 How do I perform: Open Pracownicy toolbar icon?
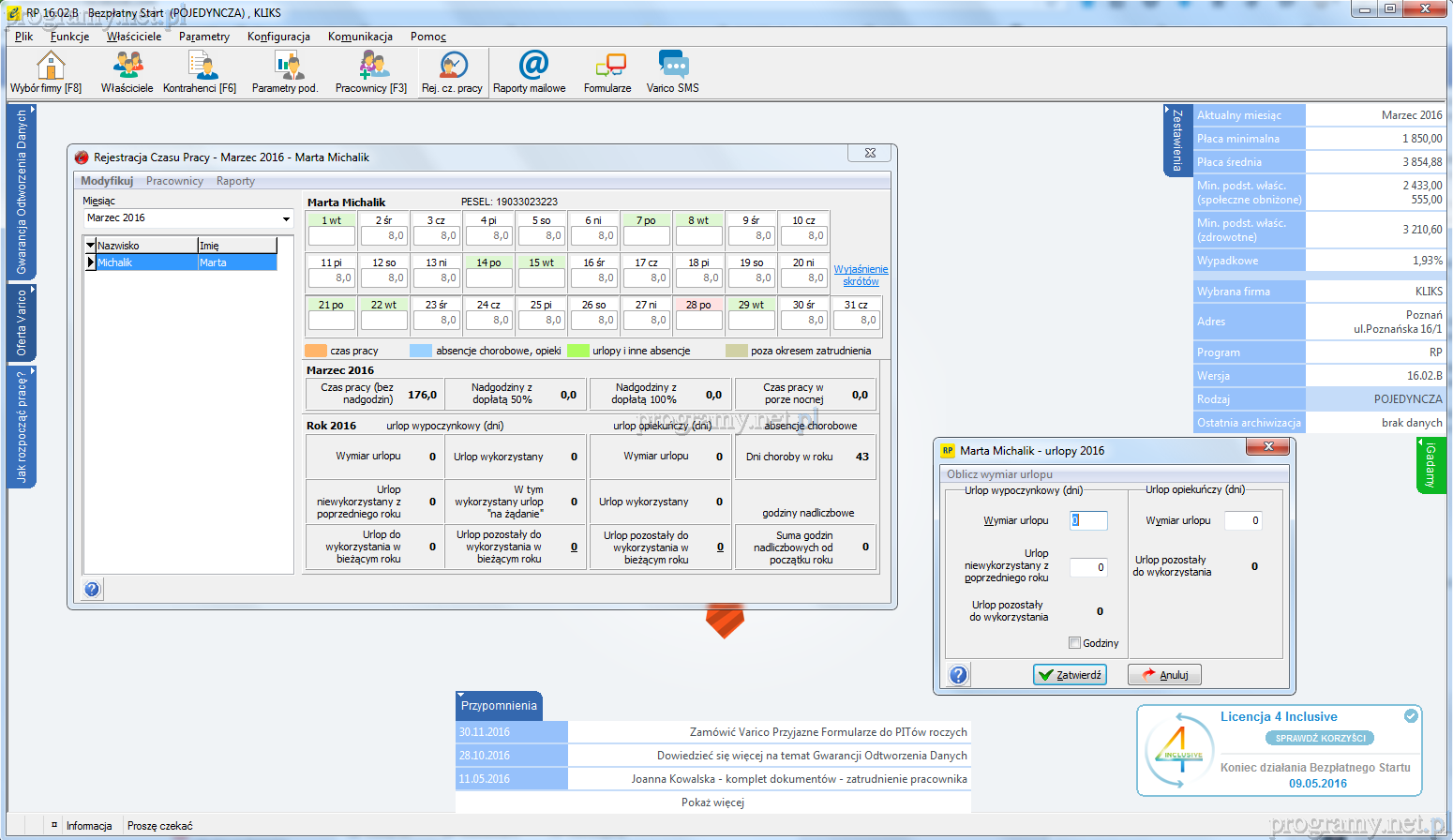(x=372, y=66)
